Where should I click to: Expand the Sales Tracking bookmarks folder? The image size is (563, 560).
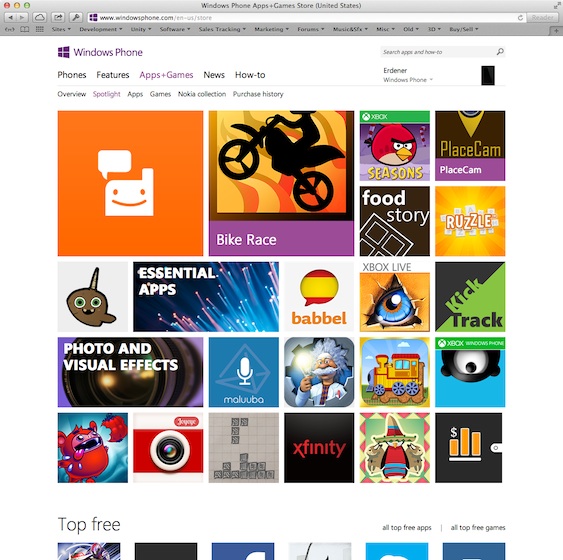tap(222, 29)
